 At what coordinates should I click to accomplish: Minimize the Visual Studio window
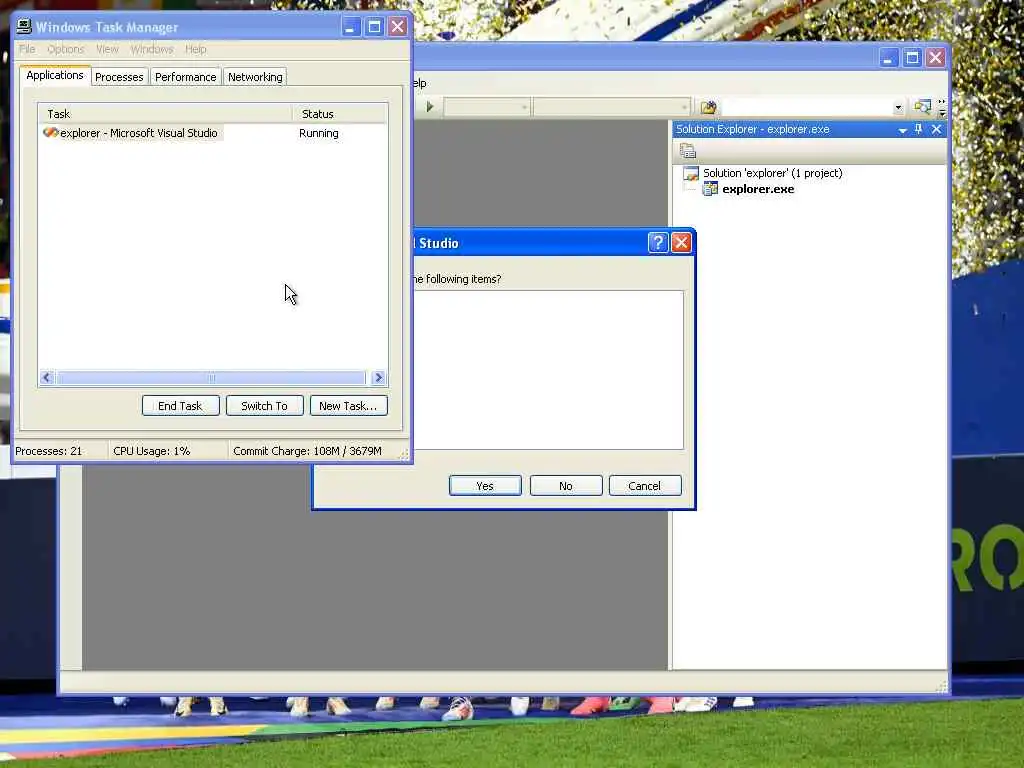tap(888, 57)
